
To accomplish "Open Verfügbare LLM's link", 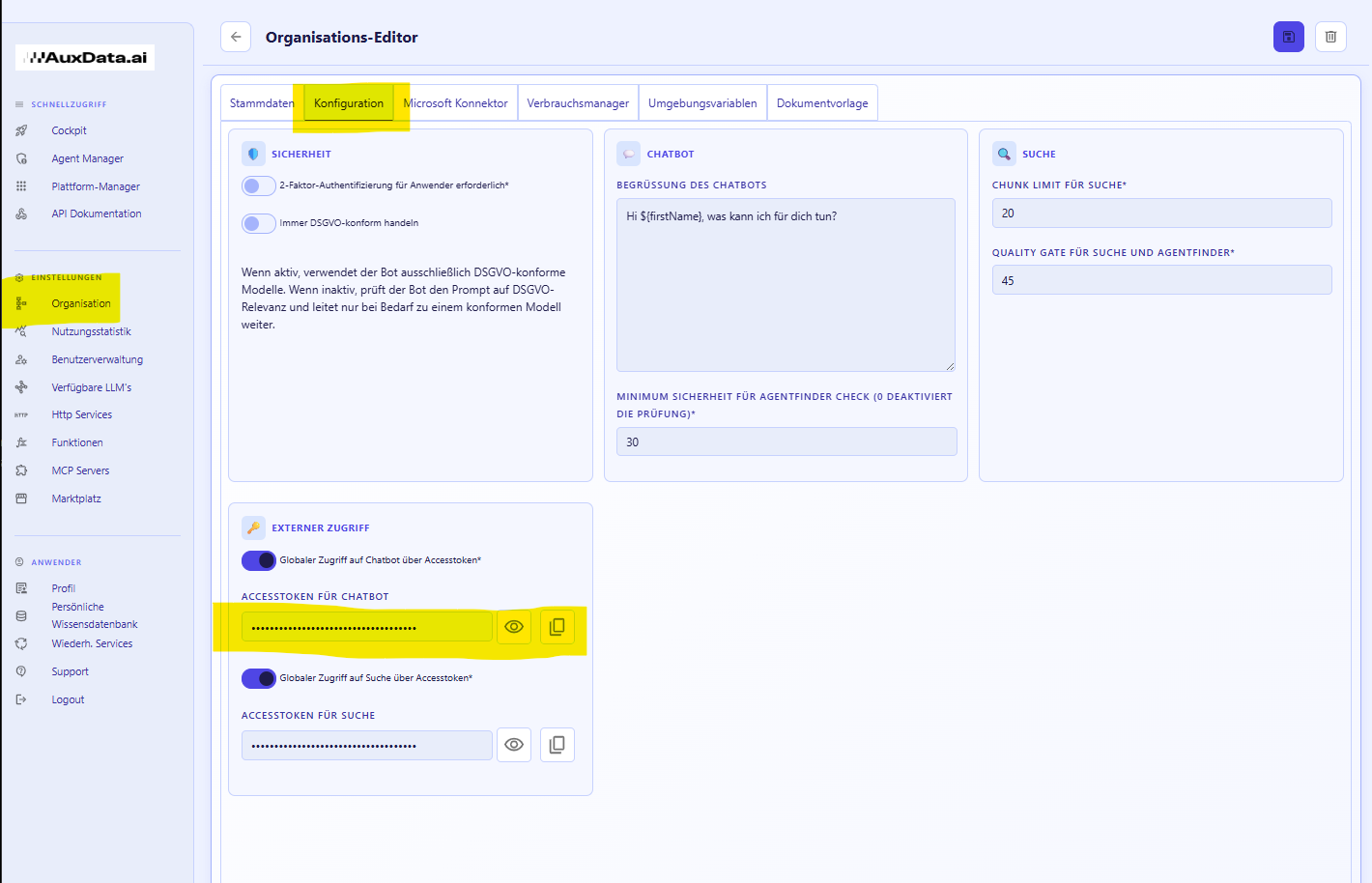I will (92, 387).
